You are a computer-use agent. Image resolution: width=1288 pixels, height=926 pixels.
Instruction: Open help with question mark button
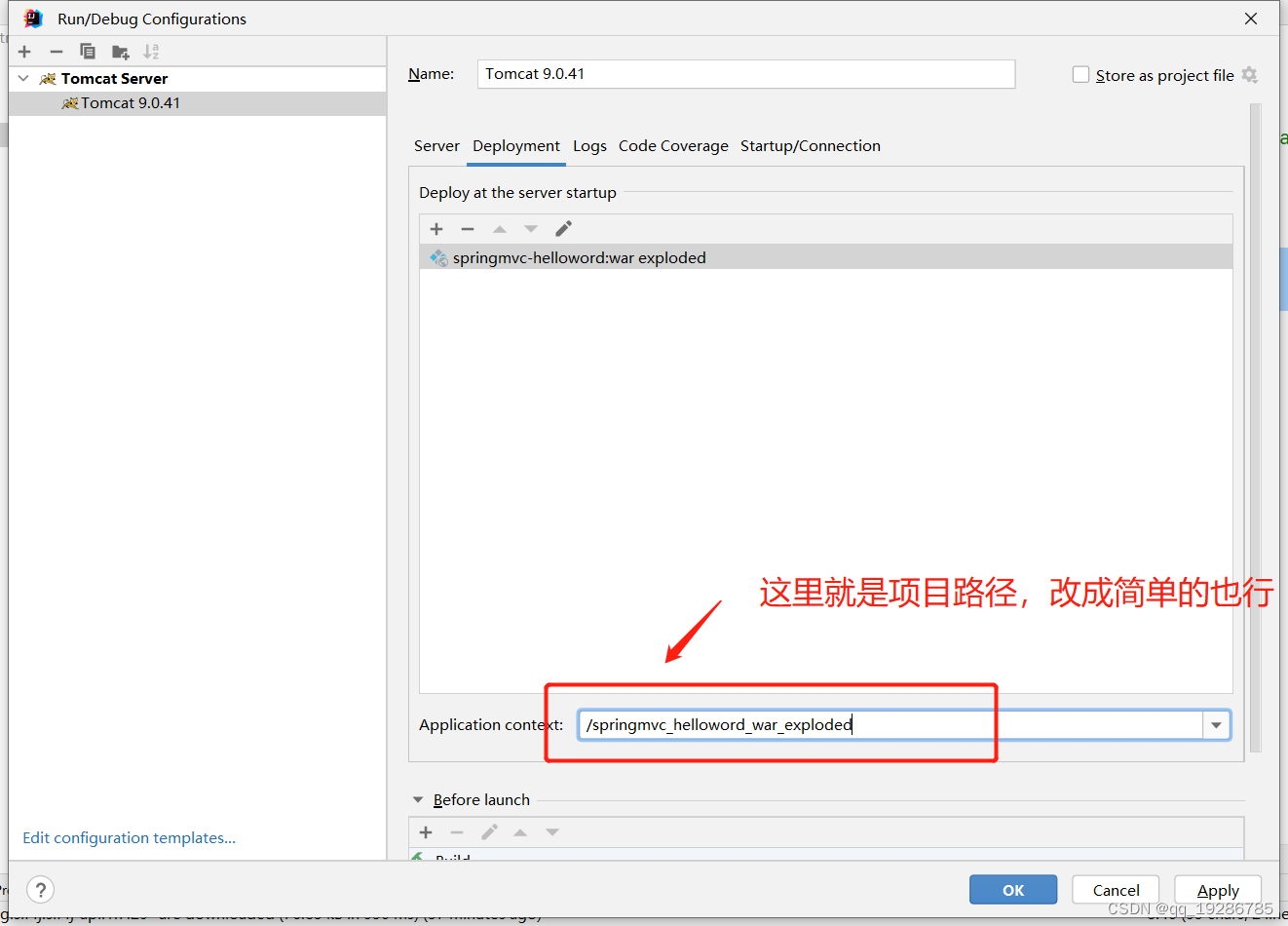[41, 889]
